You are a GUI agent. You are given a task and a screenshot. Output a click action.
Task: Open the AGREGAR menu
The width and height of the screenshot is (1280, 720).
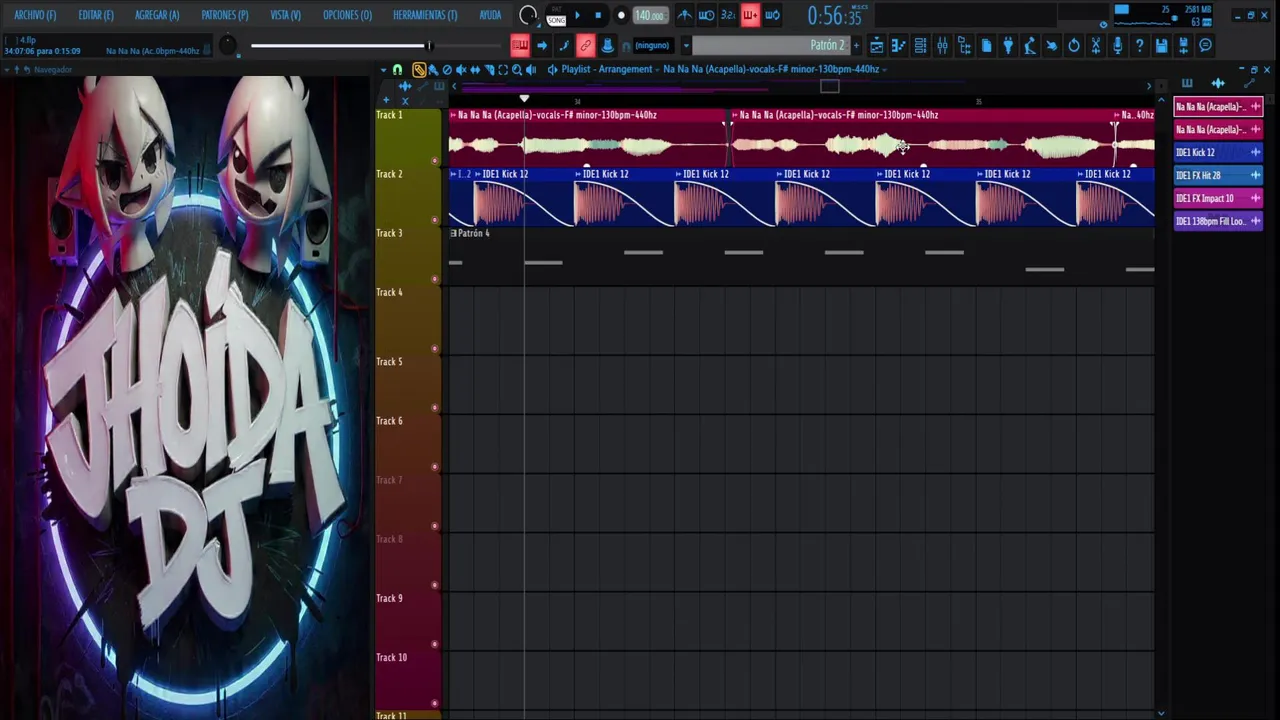click(157, 15)
